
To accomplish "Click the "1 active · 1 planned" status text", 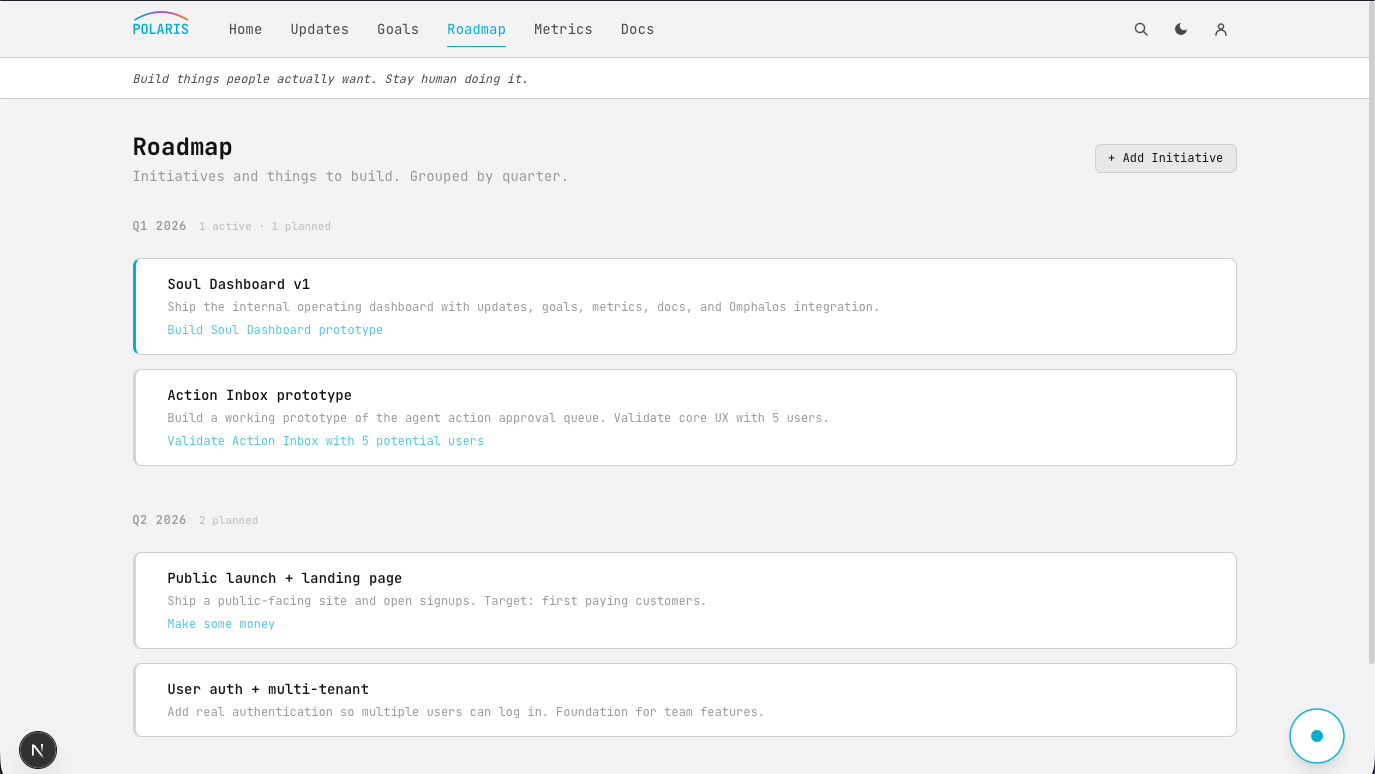I will (265, 227).
